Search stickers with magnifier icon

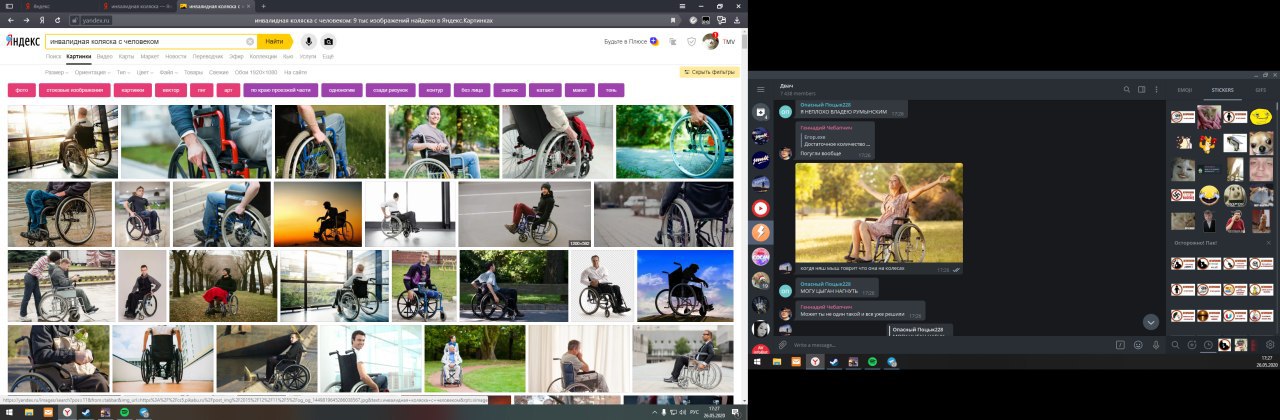[1175, 345]
